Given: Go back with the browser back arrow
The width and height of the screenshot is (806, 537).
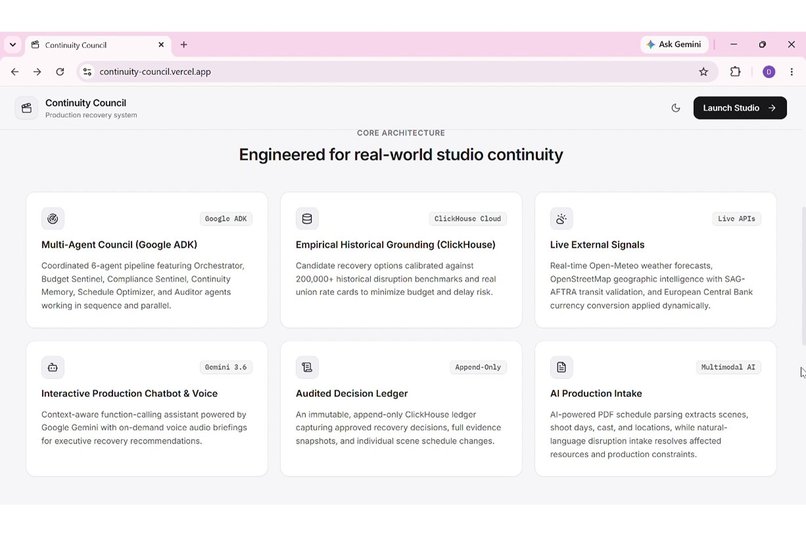Looking at the screenshot, I should pos(15,72).
